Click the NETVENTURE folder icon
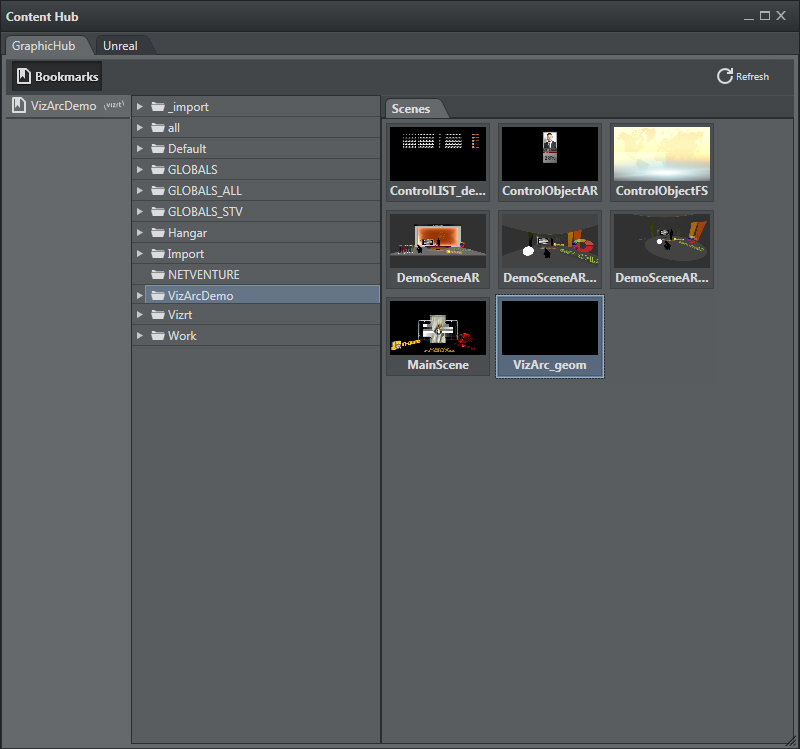The image size is (800, 749). click(x=157, y=275)
